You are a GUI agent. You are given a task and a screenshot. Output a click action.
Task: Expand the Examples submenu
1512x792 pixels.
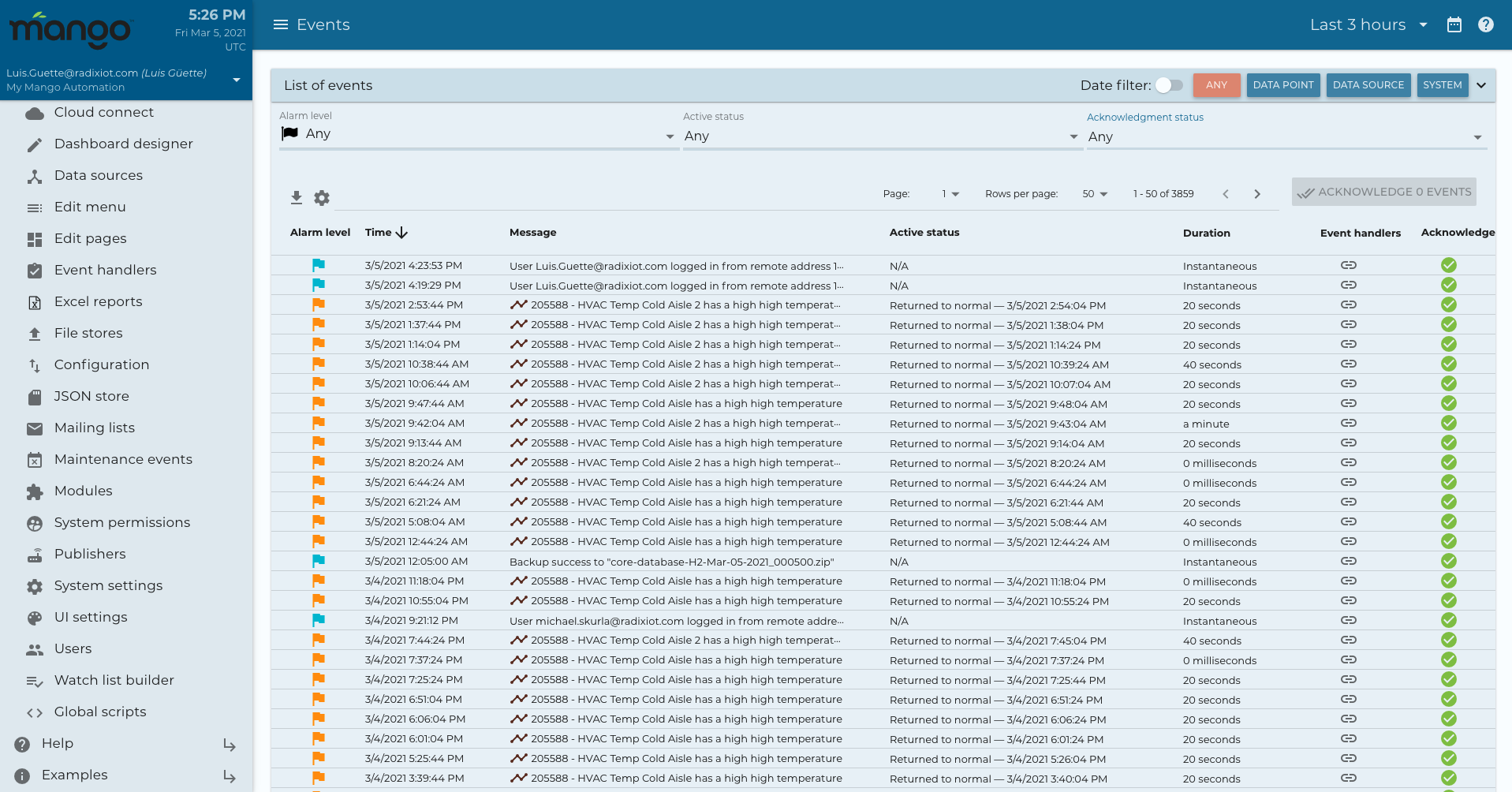(230, 776)
